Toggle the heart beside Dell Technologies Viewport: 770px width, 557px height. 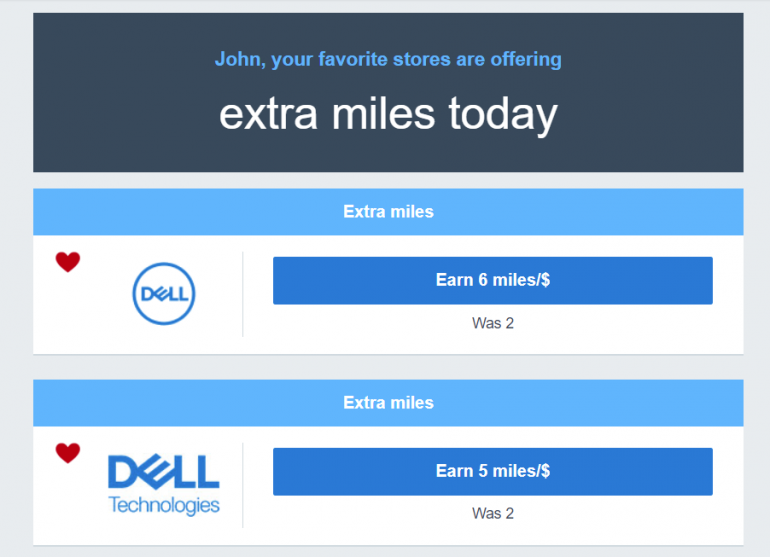(x=67, y=453)
